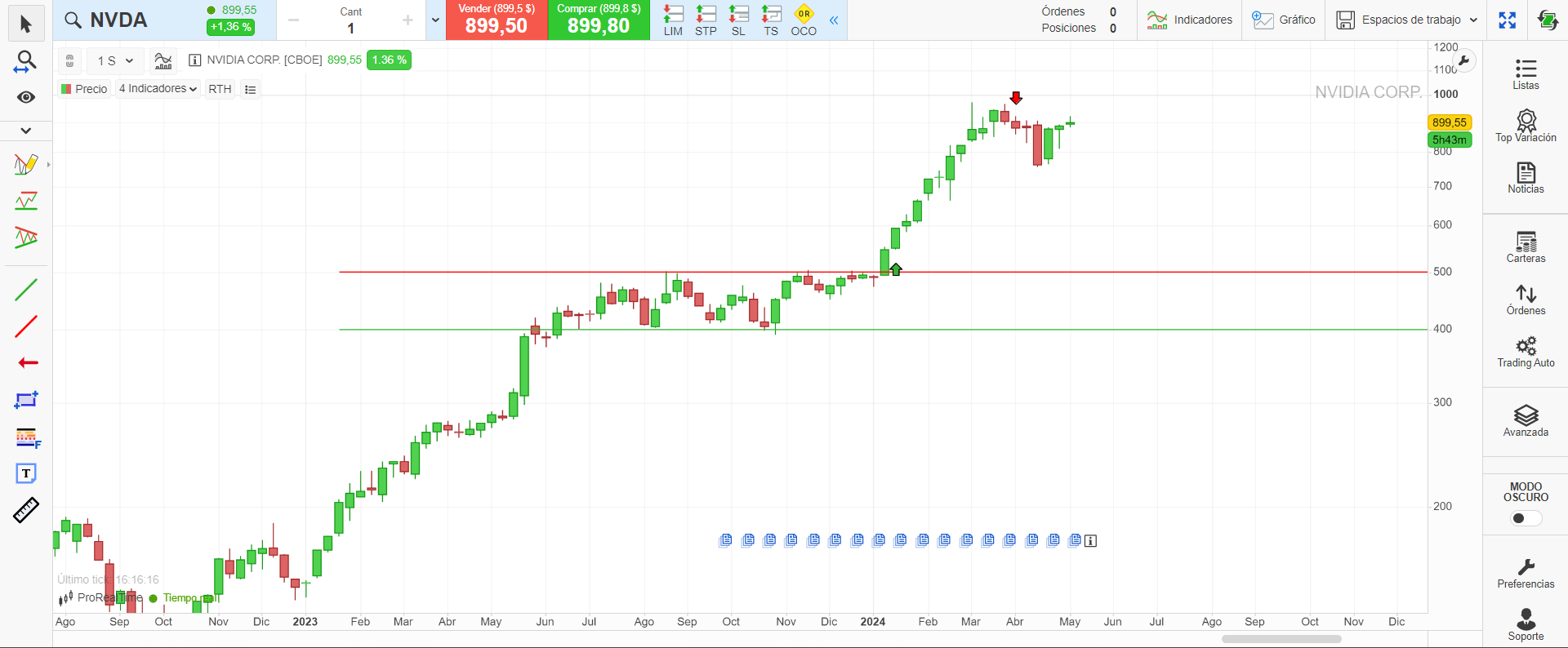This screenshot has height=648, width=1568.
Task: Select the ruler measurement tool
Action: [26, 510]
